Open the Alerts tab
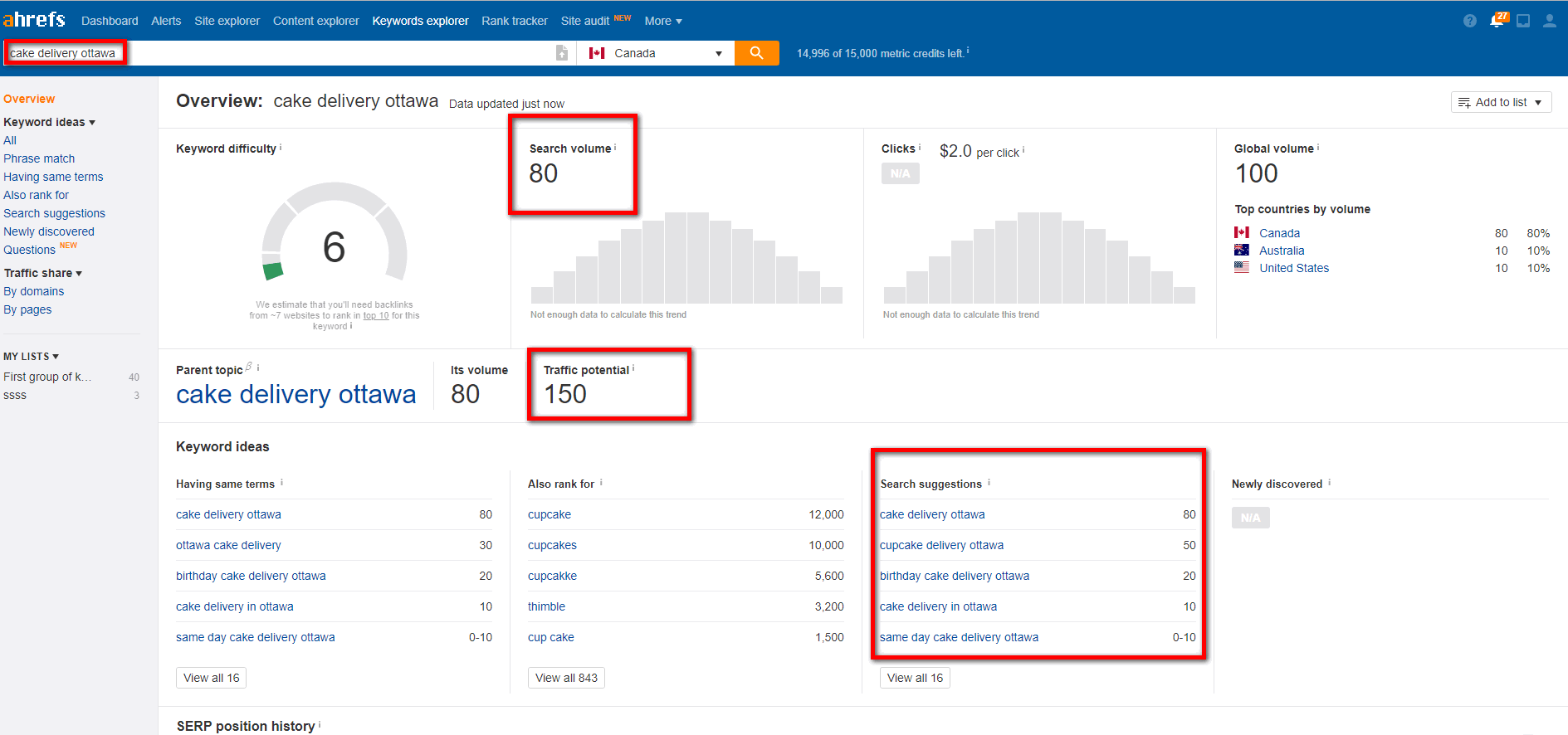Viewport: 1568px width, 735px height. tap(166, 21)
